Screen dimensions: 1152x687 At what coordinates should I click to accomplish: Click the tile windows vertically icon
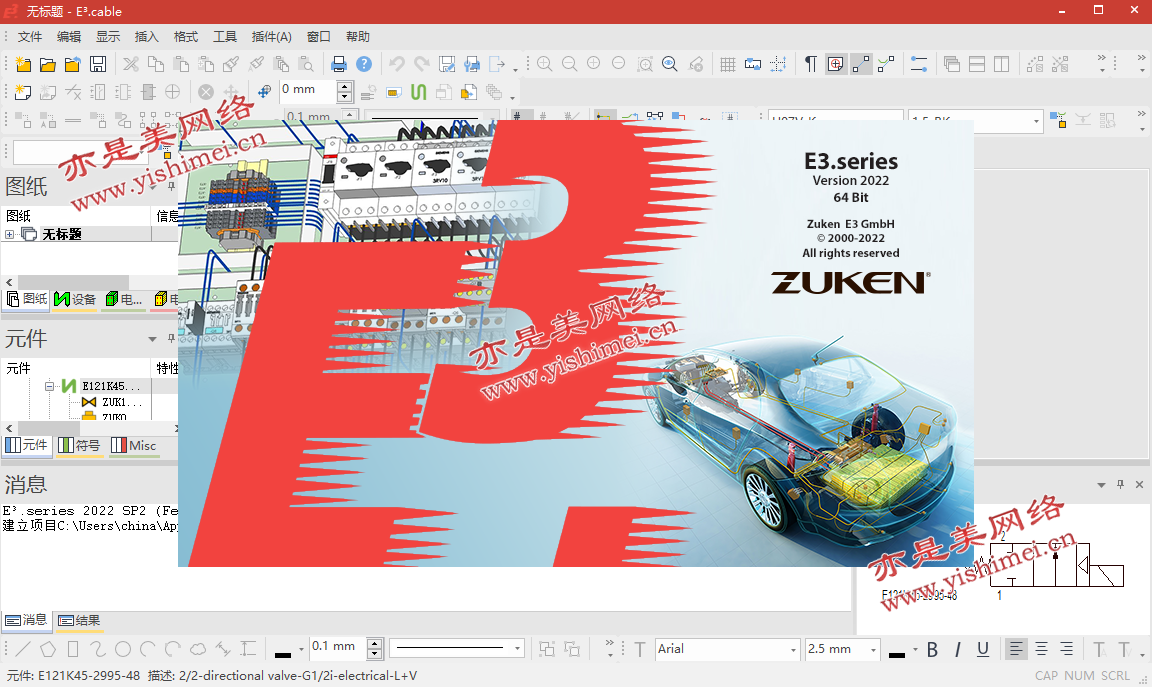point(1001,65)
